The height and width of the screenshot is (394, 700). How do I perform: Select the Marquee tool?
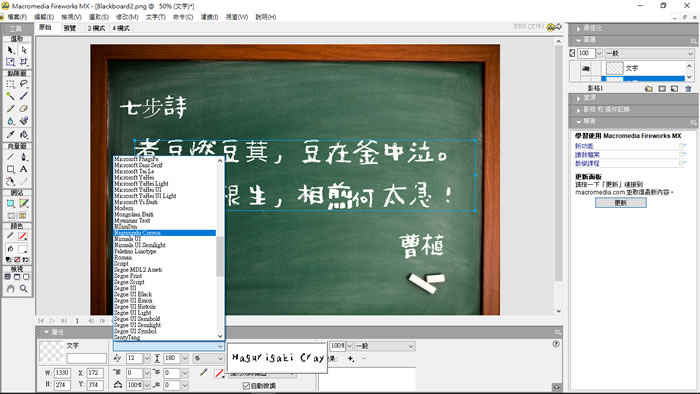(x=10, y=84)
